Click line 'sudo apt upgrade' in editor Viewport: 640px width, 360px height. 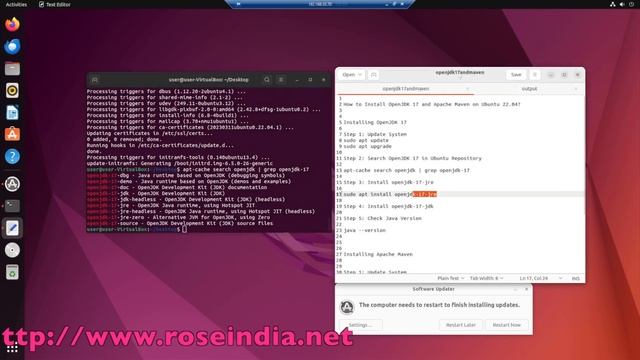(x=367, y=146)
